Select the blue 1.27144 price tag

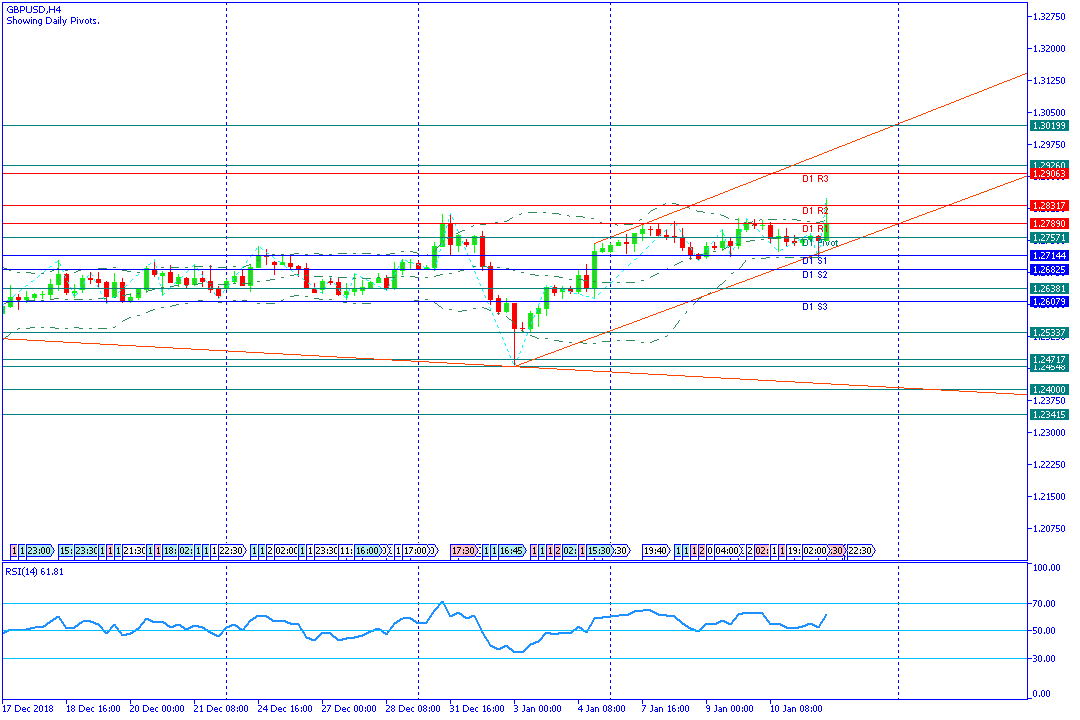pyautogui.click(x=1049, y=256)
